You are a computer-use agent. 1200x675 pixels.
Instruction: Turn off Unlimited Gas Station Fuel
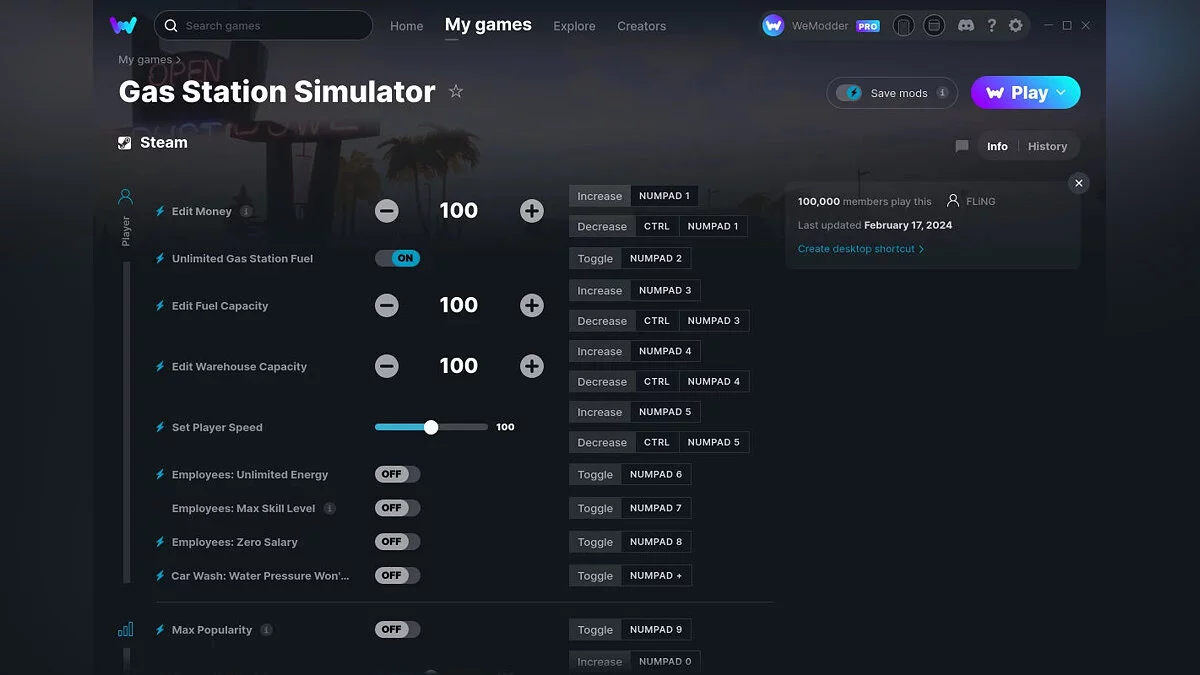click(398, 258)
